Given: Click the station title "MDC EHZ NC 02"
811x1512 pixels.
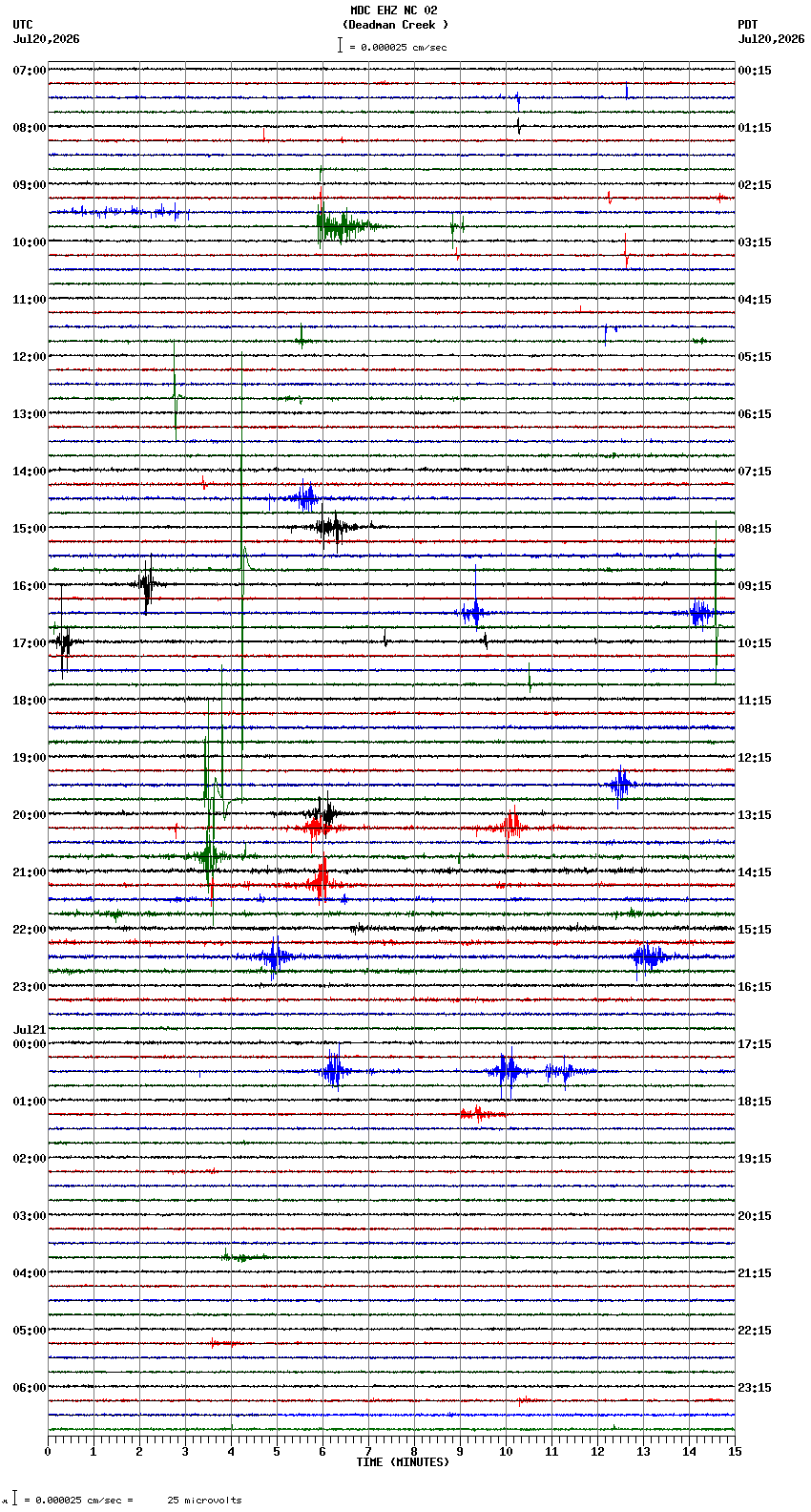Looking at the screenshot, I should (x=394, y=10).
